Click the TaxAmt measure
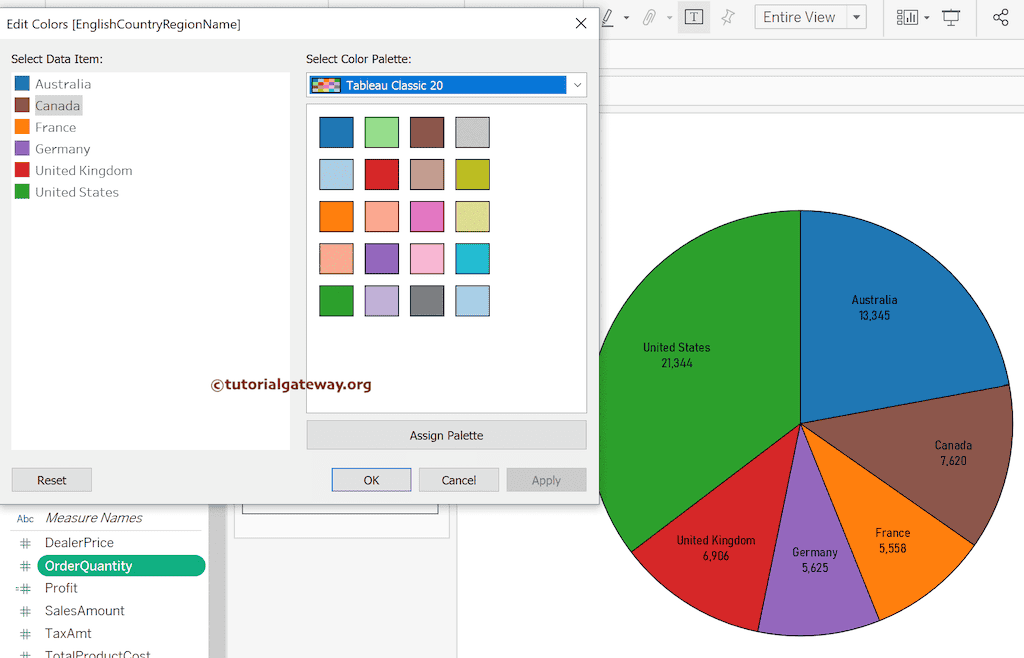1024x658 pixels. (x=69, y=634)
